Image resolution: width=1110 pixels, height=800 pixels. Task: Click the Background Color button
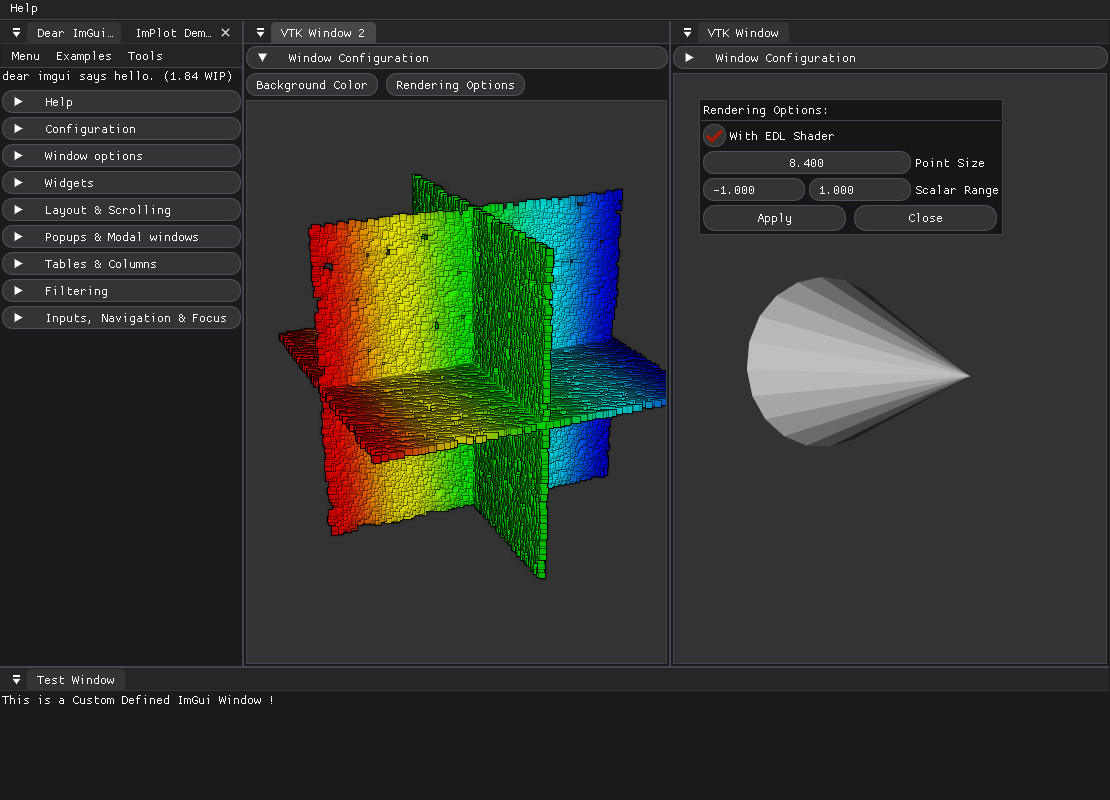(x=311, y=85)
